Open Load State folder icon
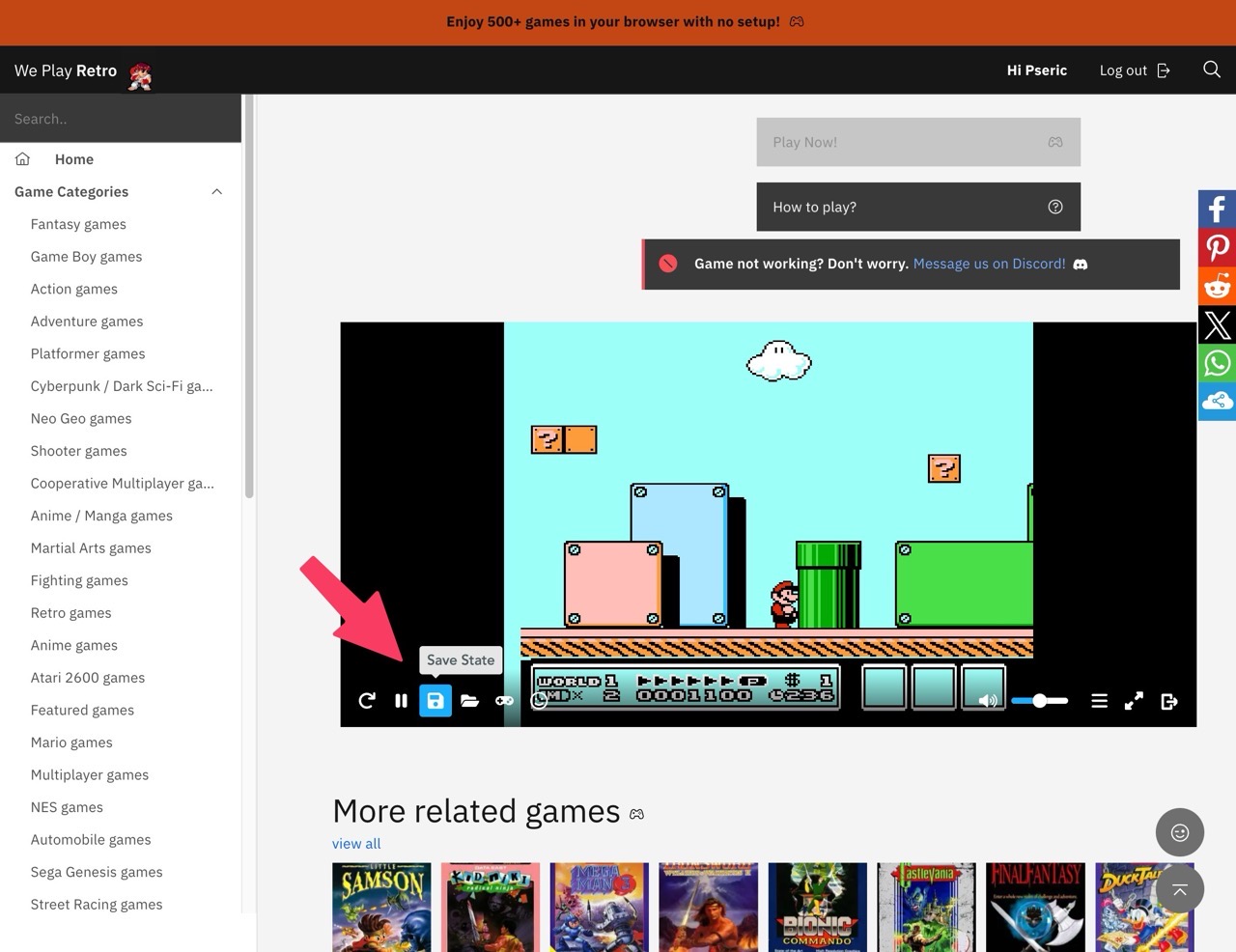The width and height of the screenshot is (1236, 952). [470, 701]
